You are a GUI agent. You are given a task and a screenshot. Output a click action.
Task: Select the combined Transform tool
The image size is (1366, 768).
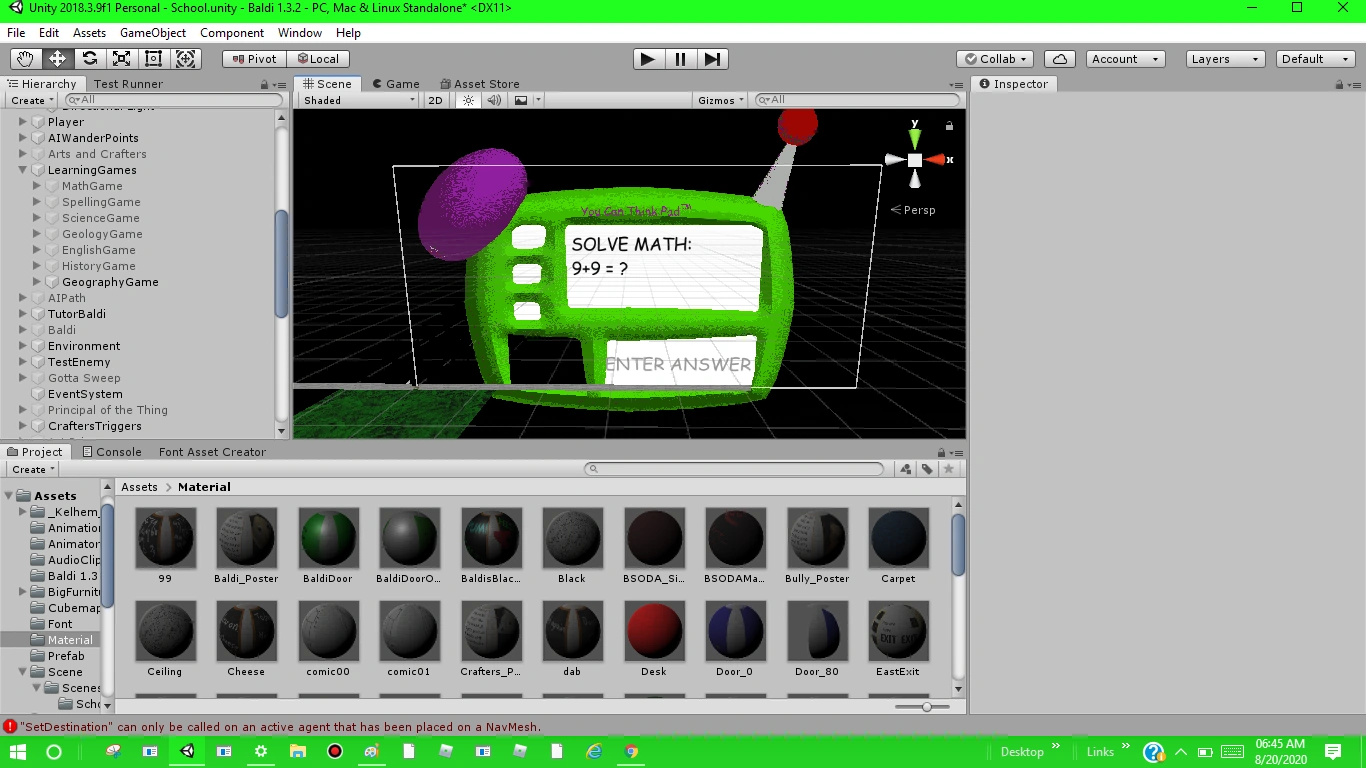[x=186, y=59]
